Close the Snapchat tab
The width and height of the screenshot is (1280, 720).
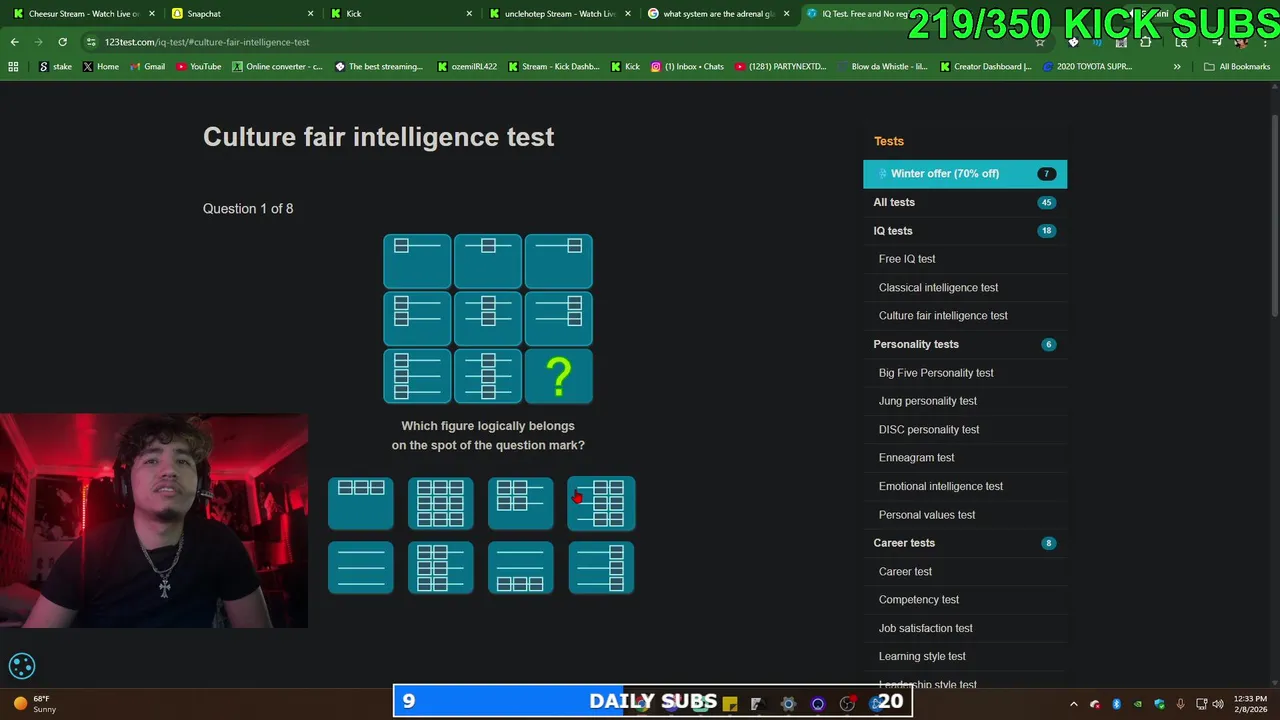point(311,14)
